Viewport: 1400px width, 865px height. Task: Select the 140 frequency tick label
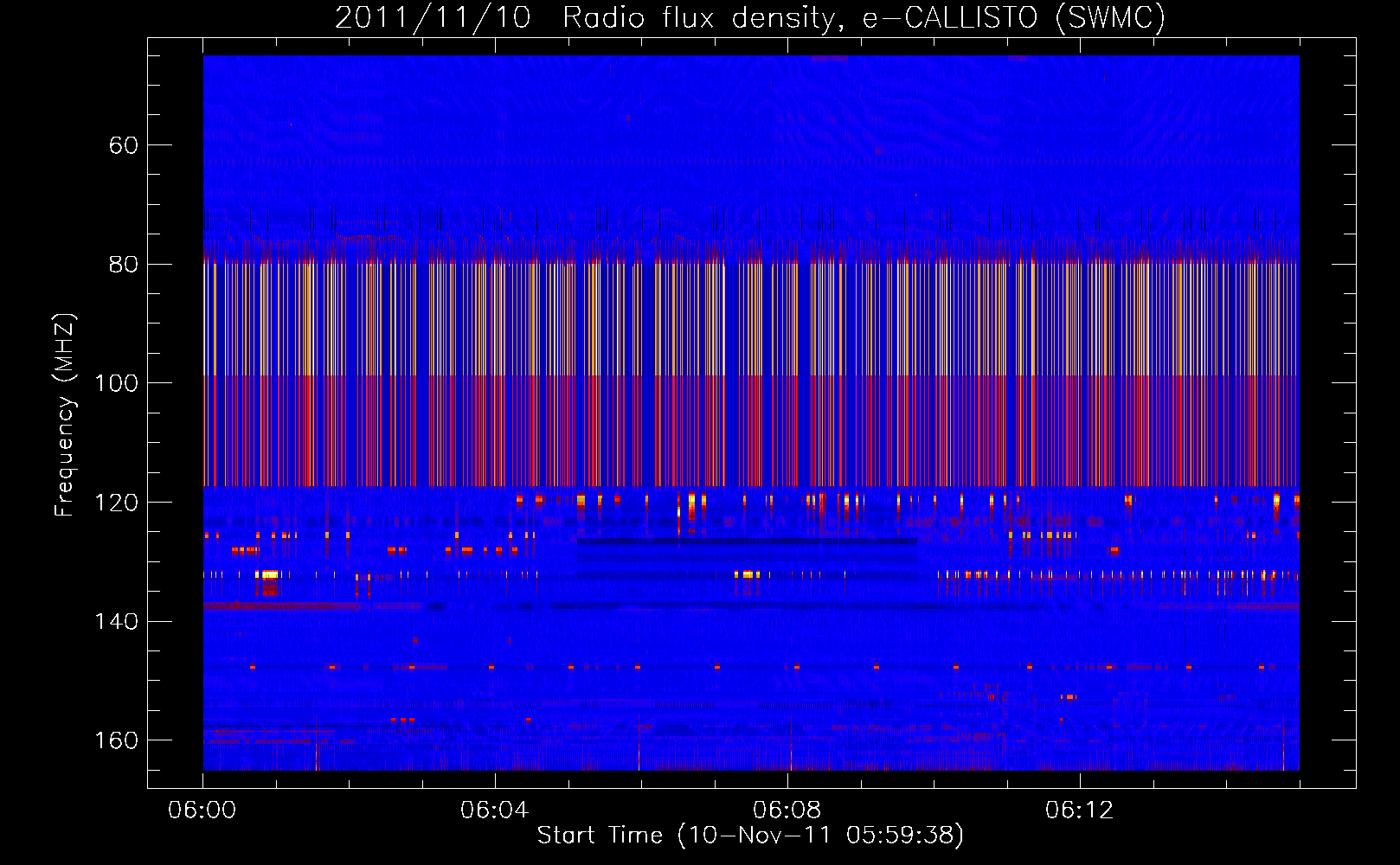pos(116,621)
